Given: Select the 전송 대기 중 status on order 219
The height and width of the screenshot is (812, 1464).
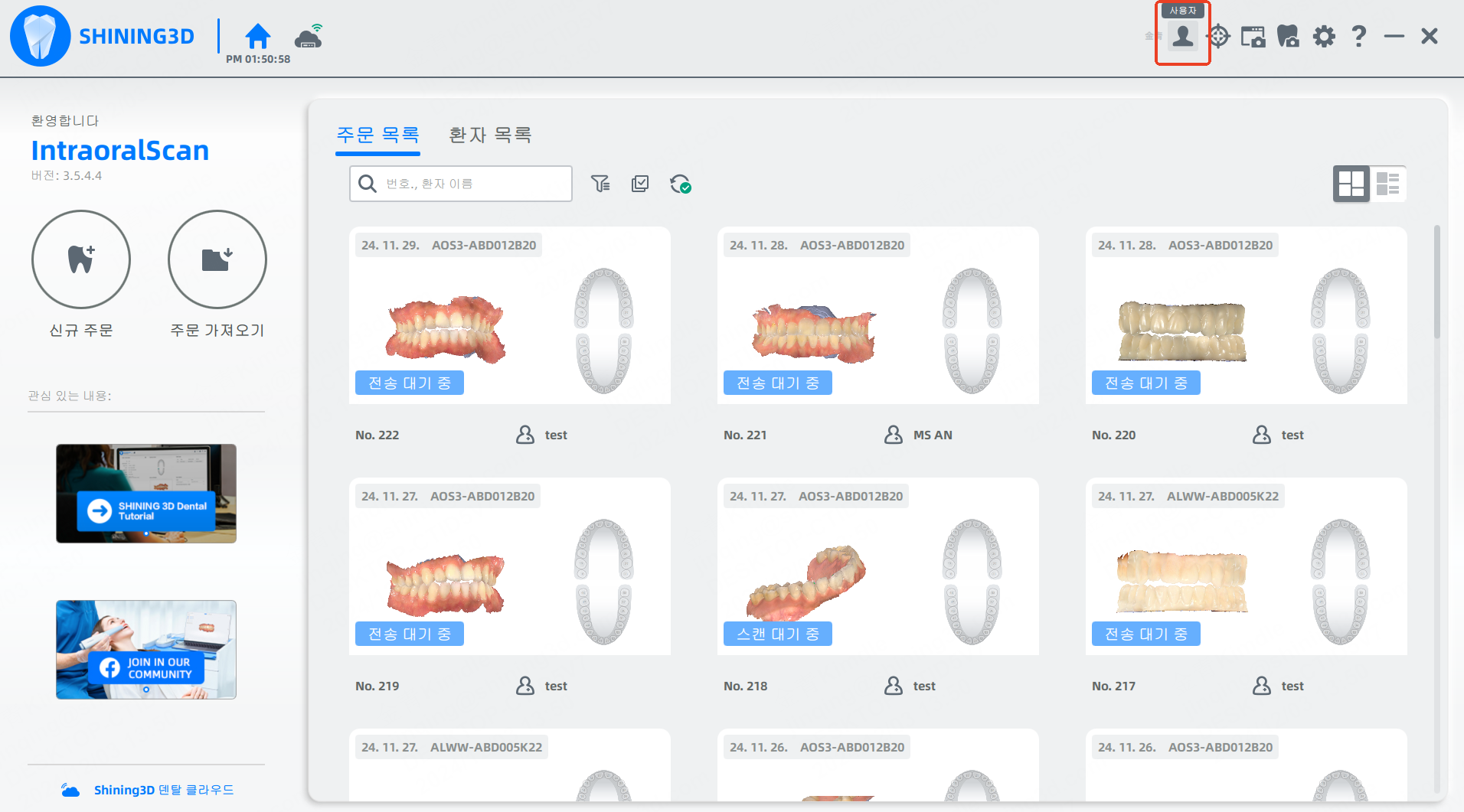Looking at the screenshot, I should point(410,634).
